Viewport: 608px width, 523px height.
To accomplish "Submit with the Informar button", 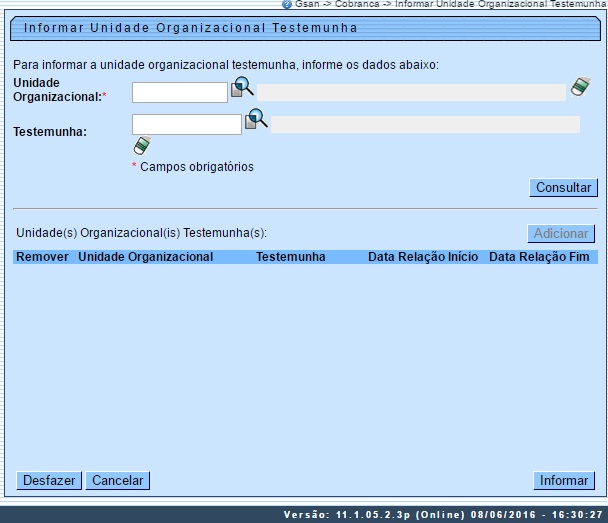I will 564,481.
